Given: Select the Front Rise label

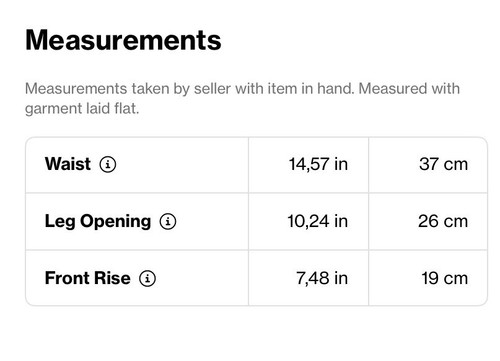Looking at the screenshot, I should pos(87,278).
